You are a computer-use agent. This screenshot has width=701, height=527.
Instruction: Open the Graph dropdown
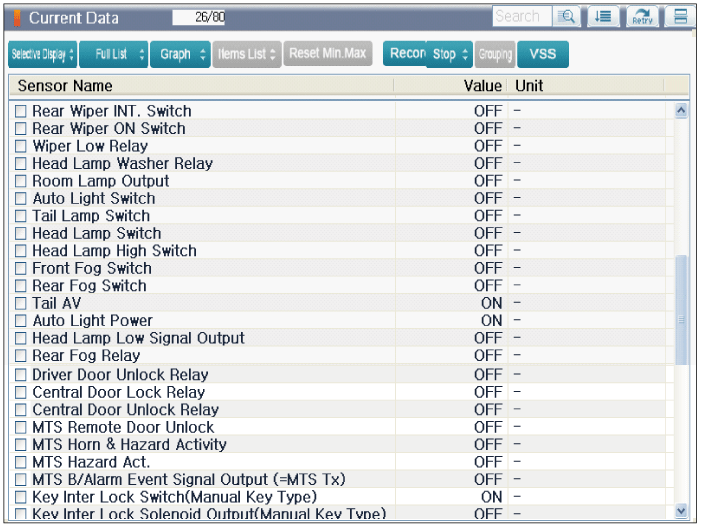(x=182, y=54)
